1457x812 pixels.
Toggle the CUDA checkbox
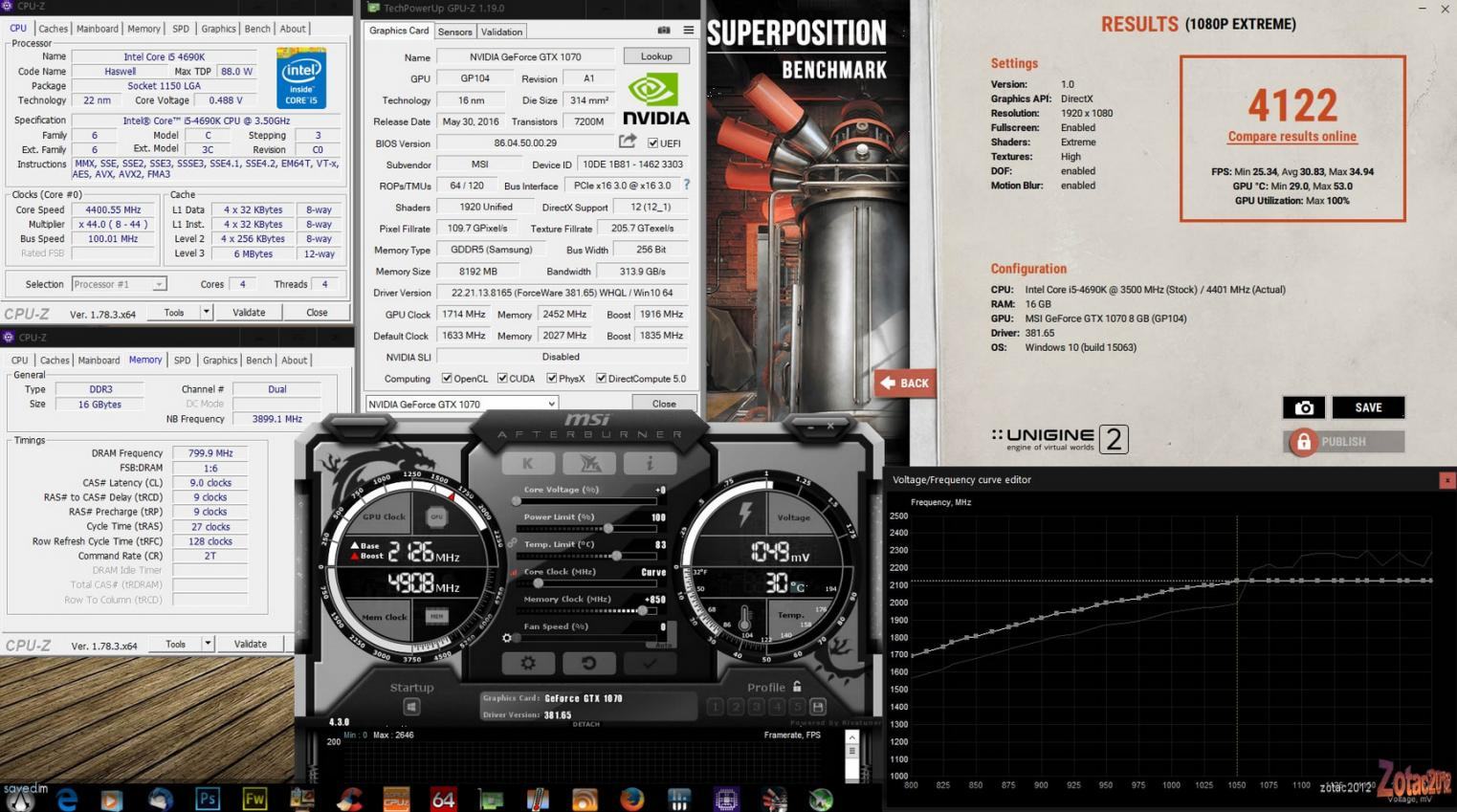(x=502, y=379)
